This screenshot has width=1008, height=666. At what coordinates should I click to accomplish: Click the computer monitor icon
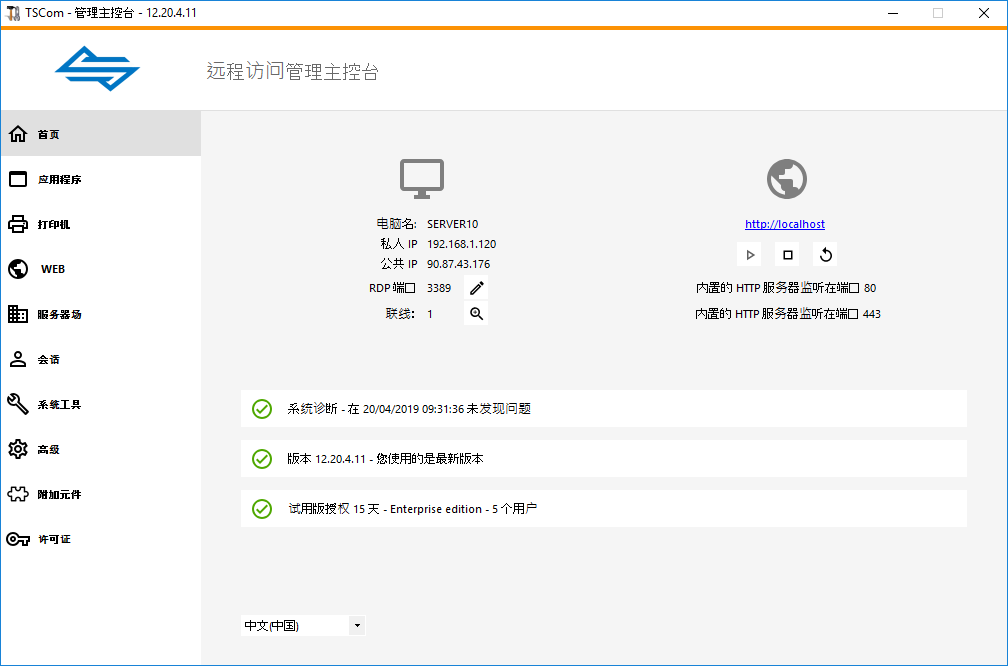click(422, 178)
